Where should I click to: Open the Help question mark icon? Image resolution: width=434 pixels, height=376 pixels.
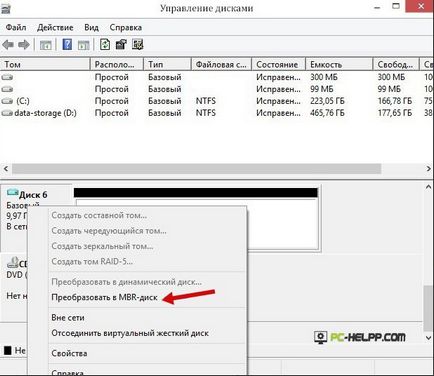coord(67,44)
